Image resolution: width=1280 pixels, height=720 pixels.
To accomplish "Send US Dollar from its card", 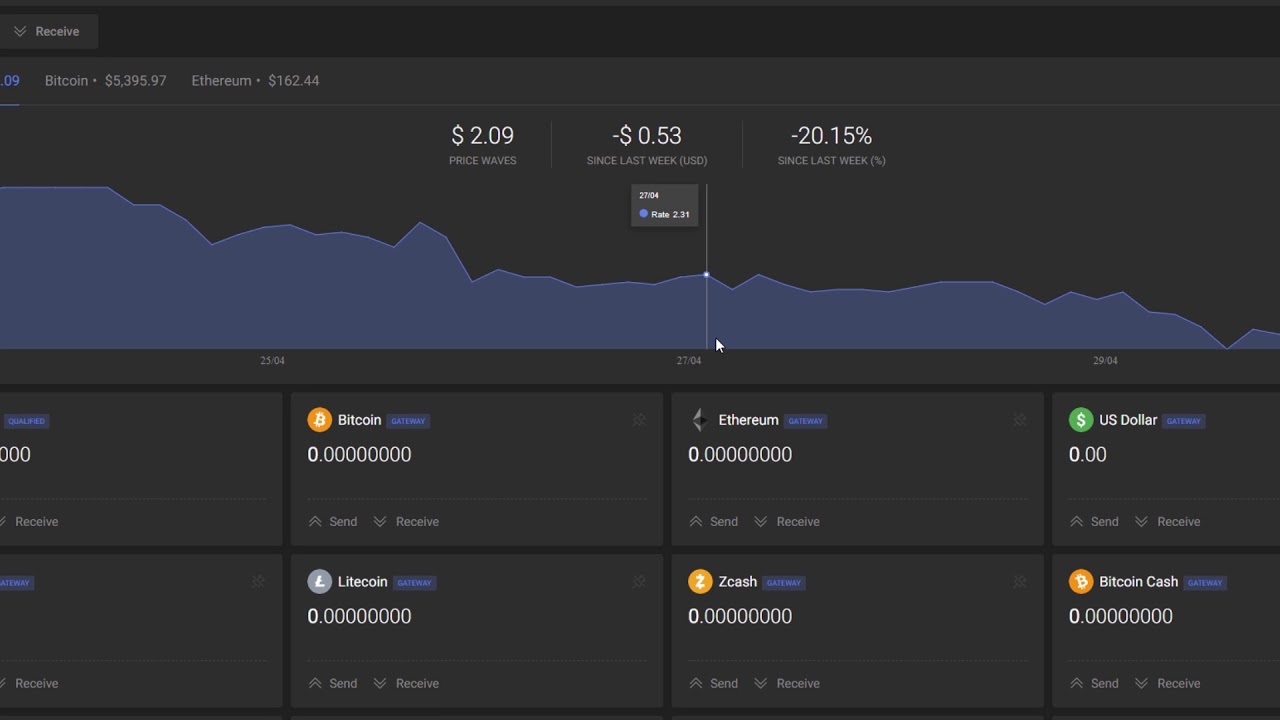I will [1095, 522].
